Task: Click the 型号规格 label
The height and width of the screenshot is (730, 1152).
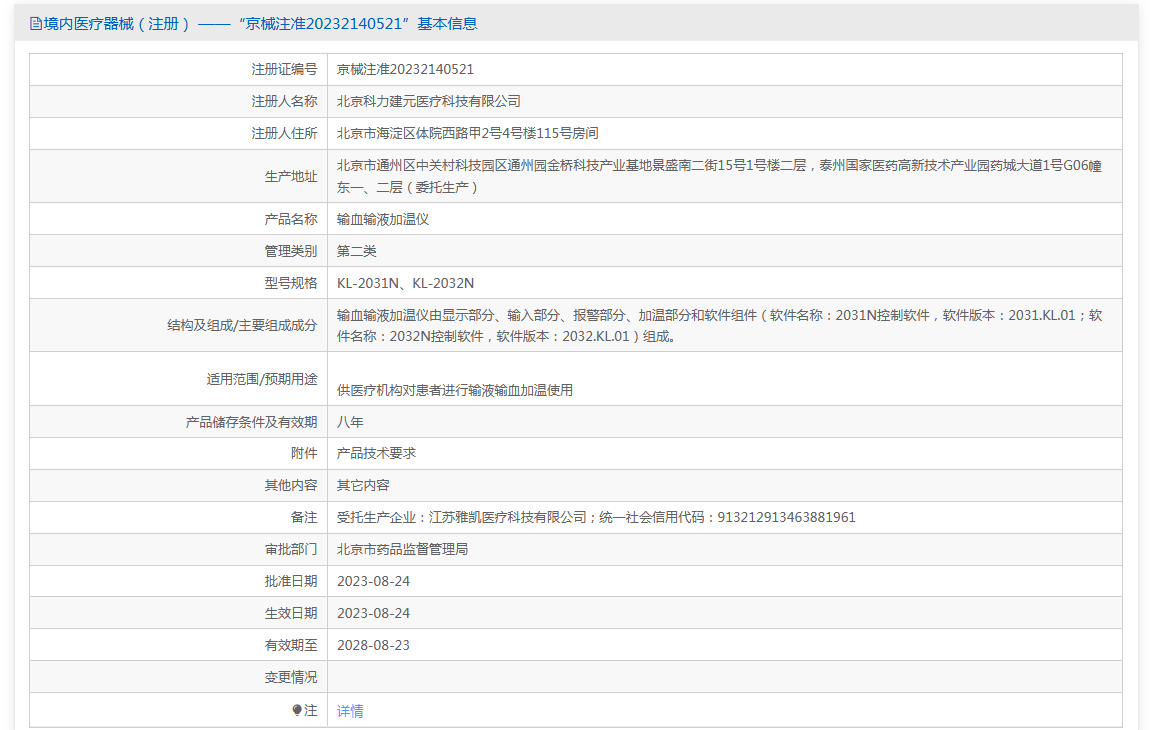Action: click(291, 283)
